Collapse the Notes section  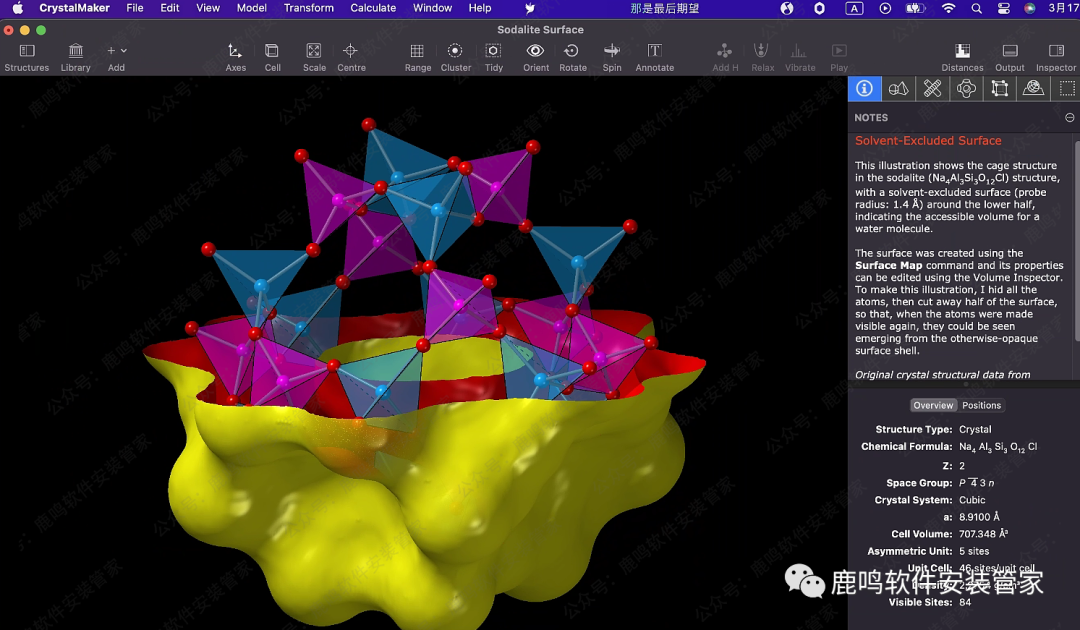[1069, 118]
